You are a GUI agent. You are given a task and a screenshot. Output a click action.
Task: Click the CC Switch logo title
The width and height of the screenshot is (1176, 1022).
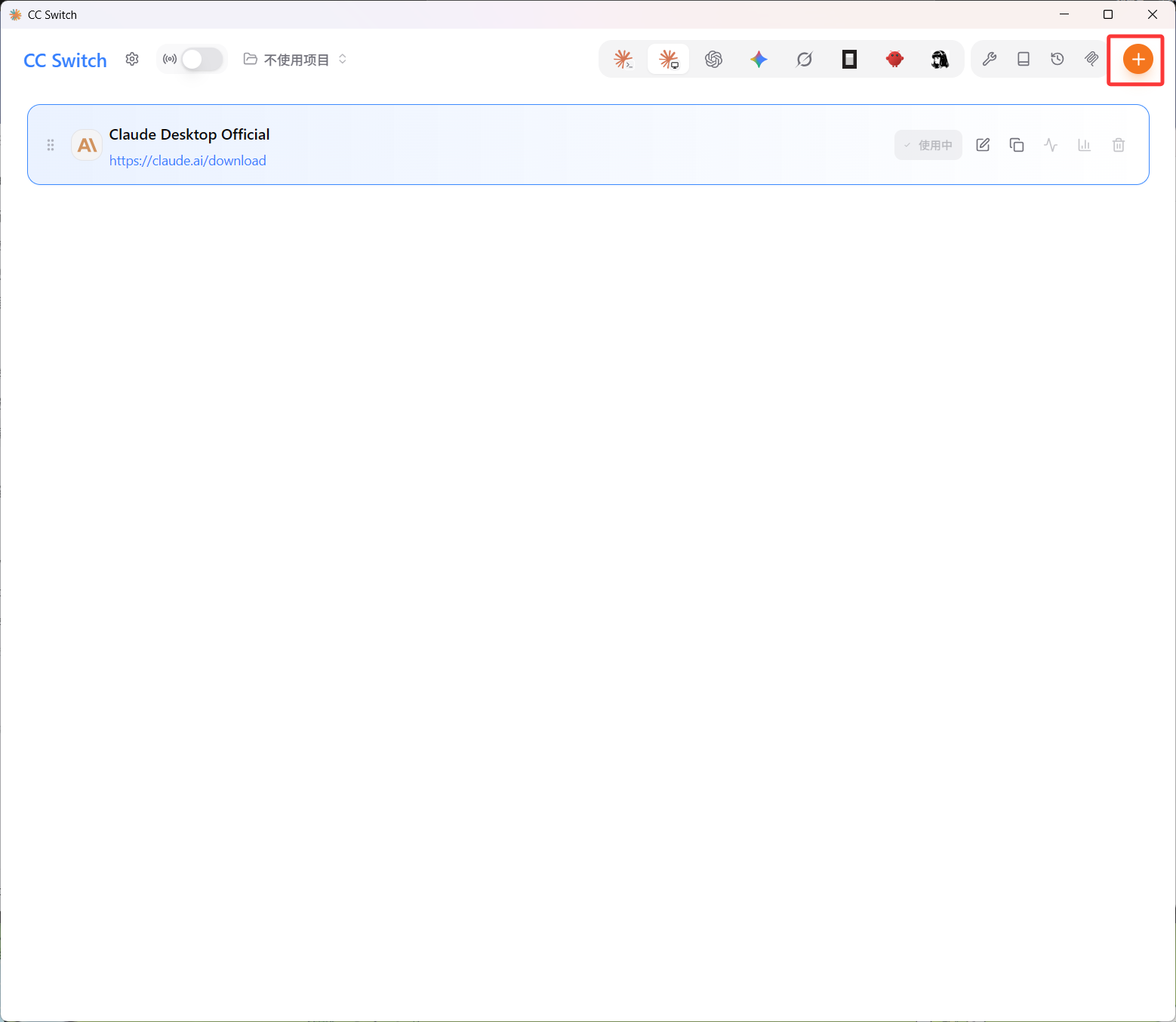[65, 60]
